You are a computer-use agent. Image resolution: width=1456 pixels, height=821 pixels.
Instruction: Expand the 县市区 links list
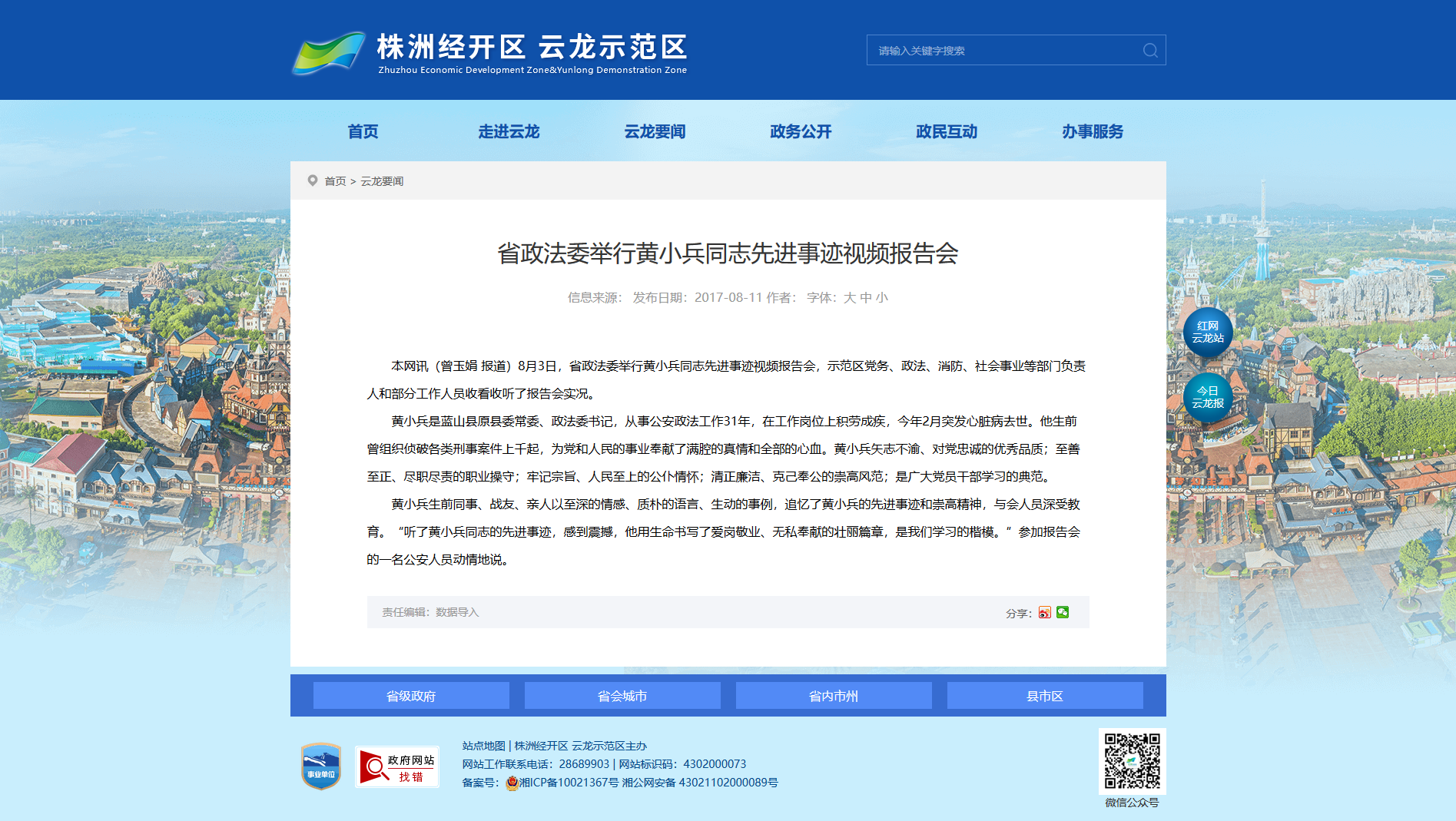[1045, 696]
